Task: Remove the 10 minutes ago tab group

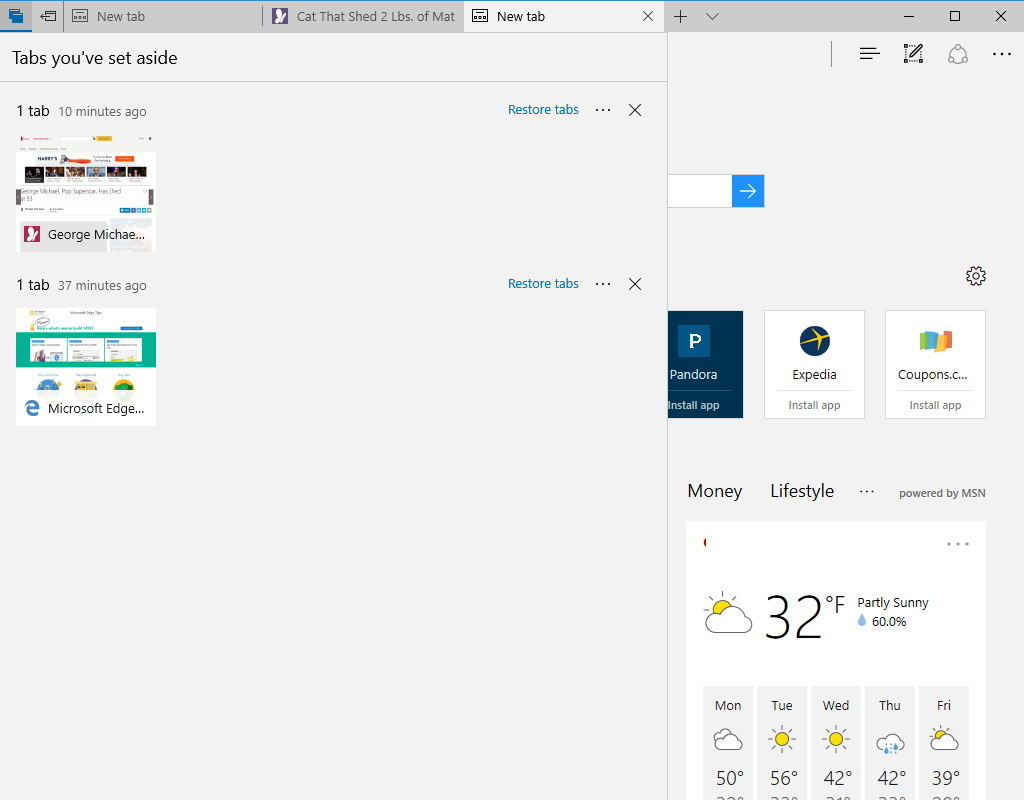Action: (x=635, y=110)
